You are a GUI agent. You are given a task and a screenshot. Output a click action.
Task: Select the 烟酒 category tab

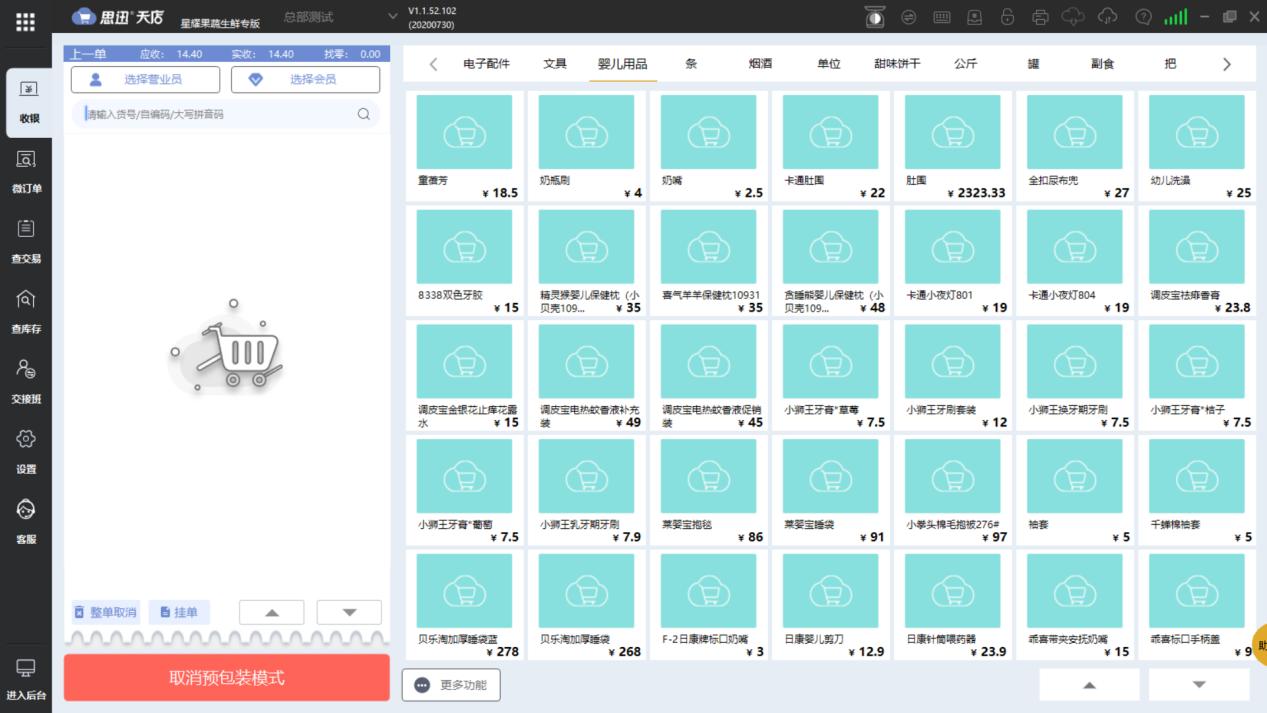(x=760, y=64)
